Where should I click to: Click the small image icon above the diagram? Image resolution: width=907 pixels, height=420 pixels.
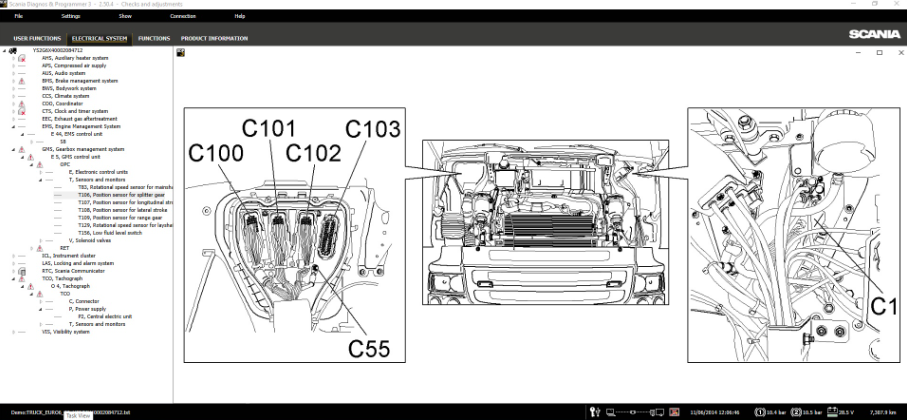180,53
